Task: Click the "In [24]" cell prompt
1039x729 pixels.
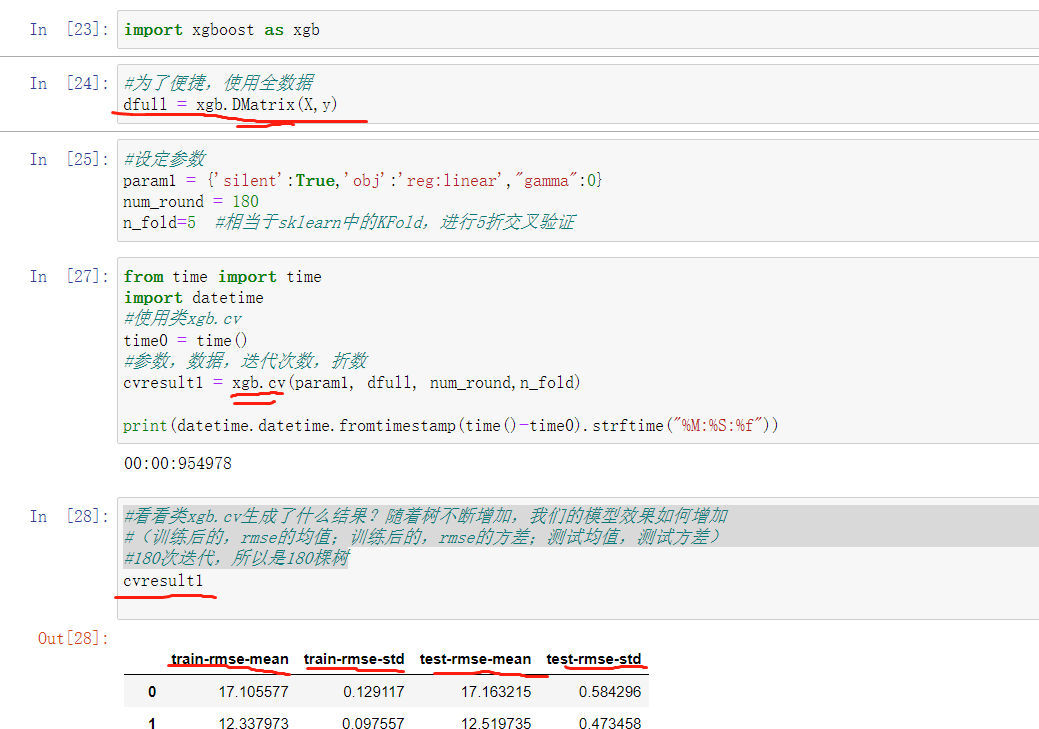Action: click(58, 83)
